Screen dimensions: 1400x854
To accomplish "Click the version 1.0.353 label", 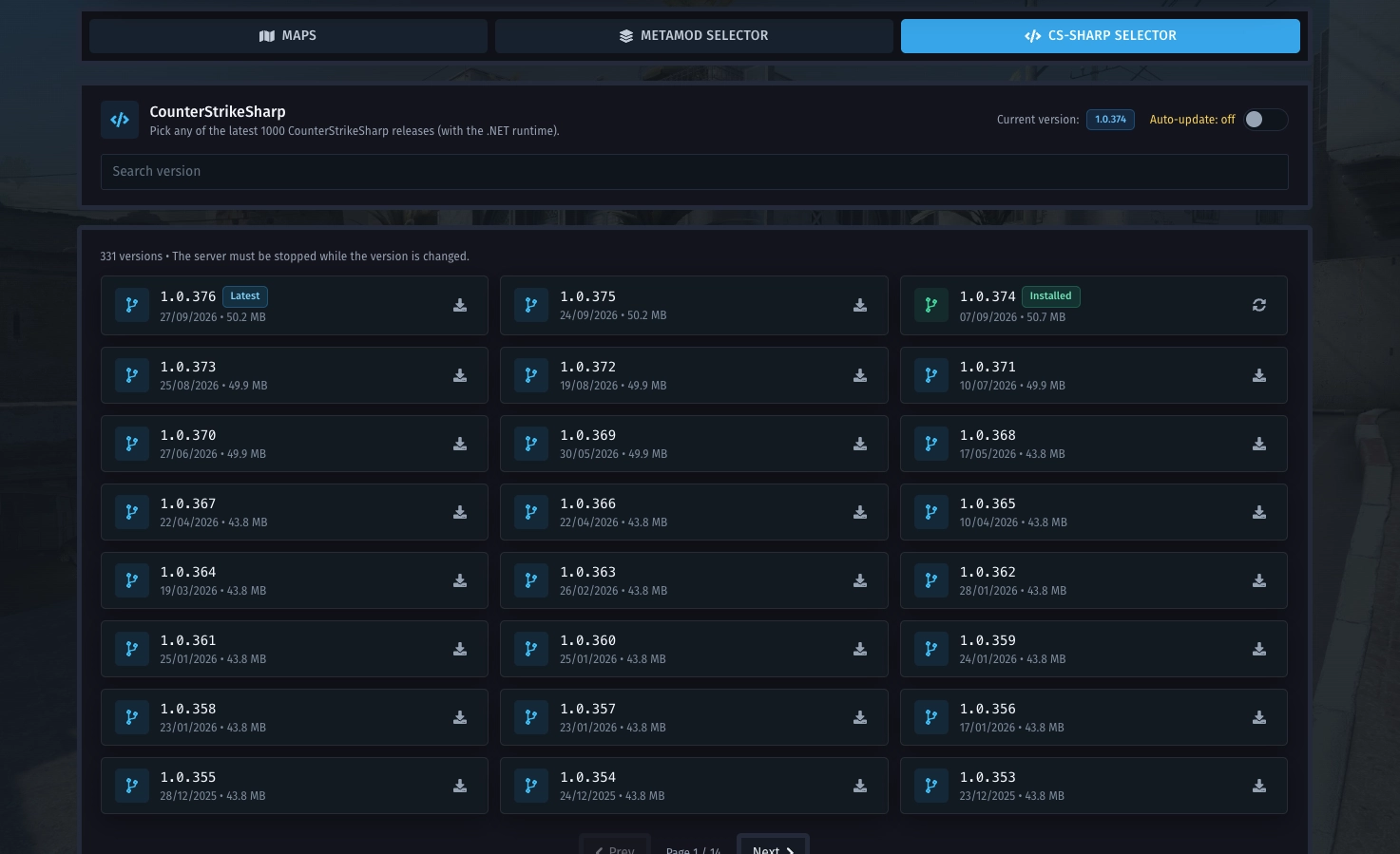I will [988, 777].
